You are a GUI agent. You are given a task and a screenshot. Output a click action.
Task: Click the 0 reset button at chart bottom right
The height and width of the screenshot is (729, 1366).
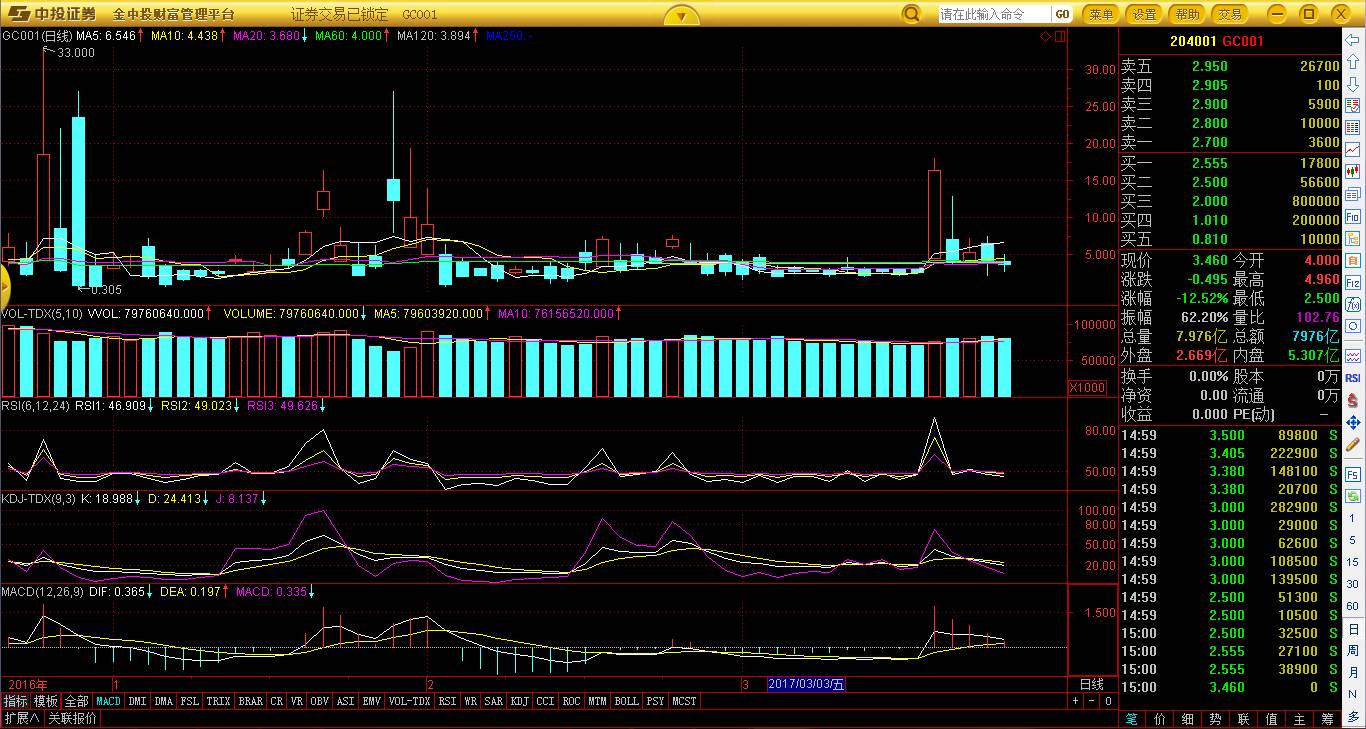[x=1108, y=701]
